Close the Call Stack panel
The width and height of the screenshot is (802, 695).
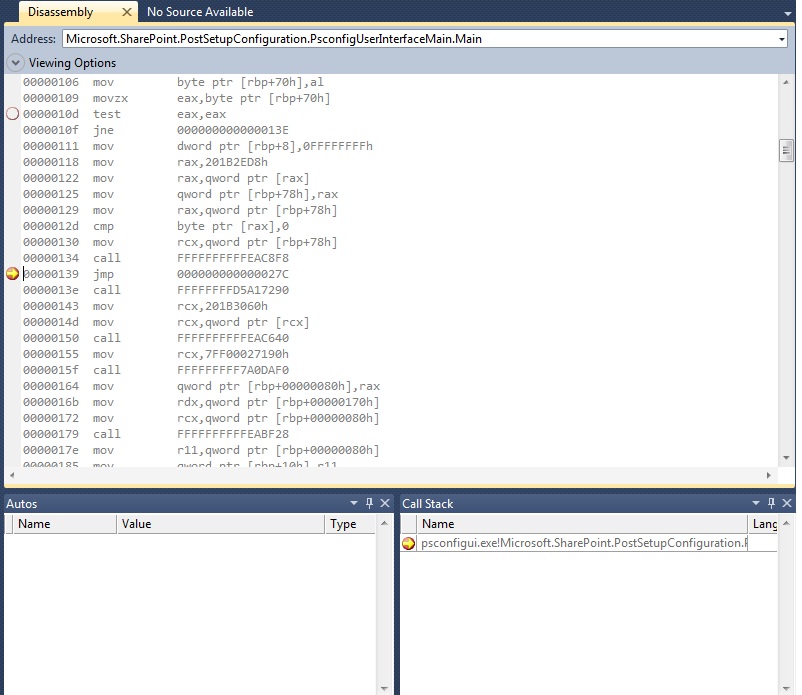pyautogui.click(x=787, y=503)
